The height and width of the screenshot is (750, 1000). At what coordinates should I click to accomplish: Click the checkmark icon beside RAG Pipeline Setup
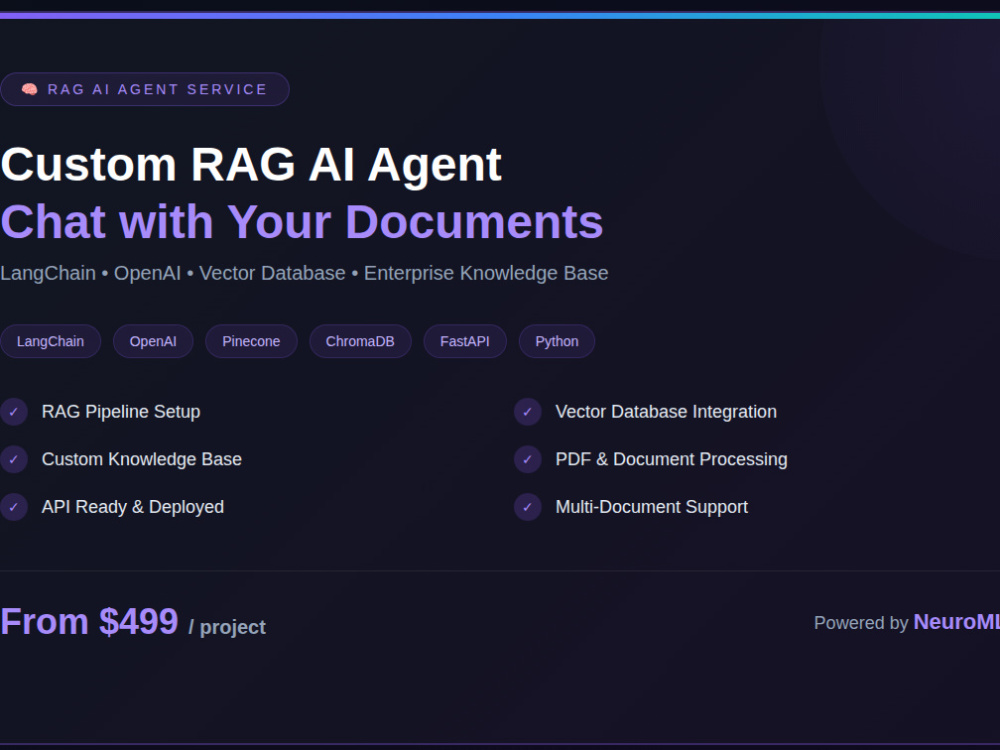pyautogui.click(x=13, y=412)
